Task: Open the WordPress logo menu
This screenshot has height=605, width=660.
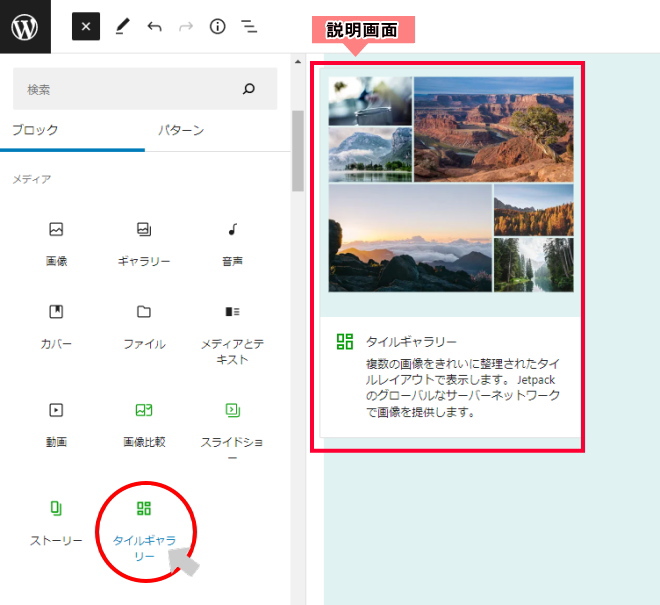Action: click(x=25, y=27)
